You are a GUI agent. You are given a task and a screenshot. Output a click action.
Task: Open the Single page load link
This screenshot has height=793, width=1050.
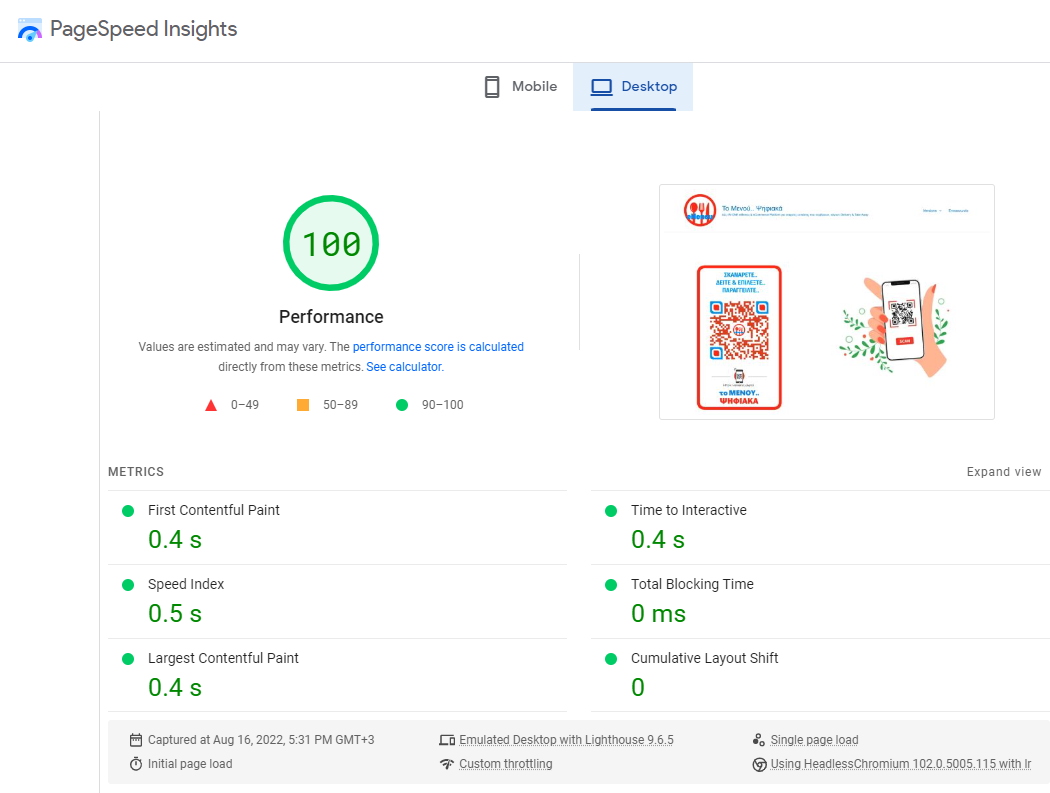(814, 740)
